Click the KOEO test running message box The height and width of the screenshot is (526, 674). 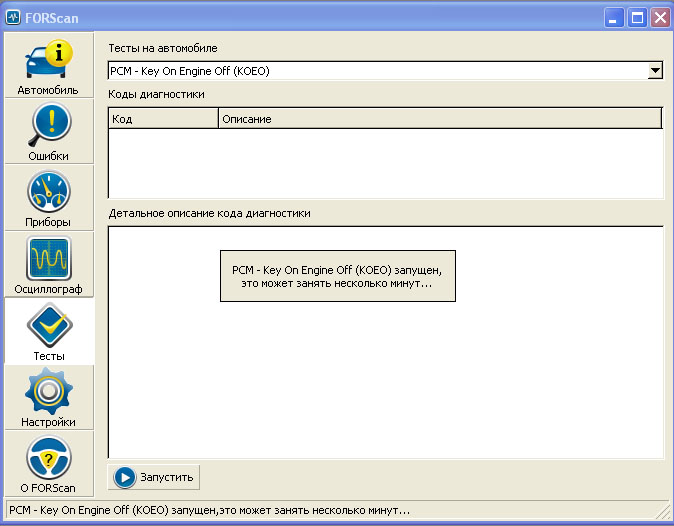point(337,277)
